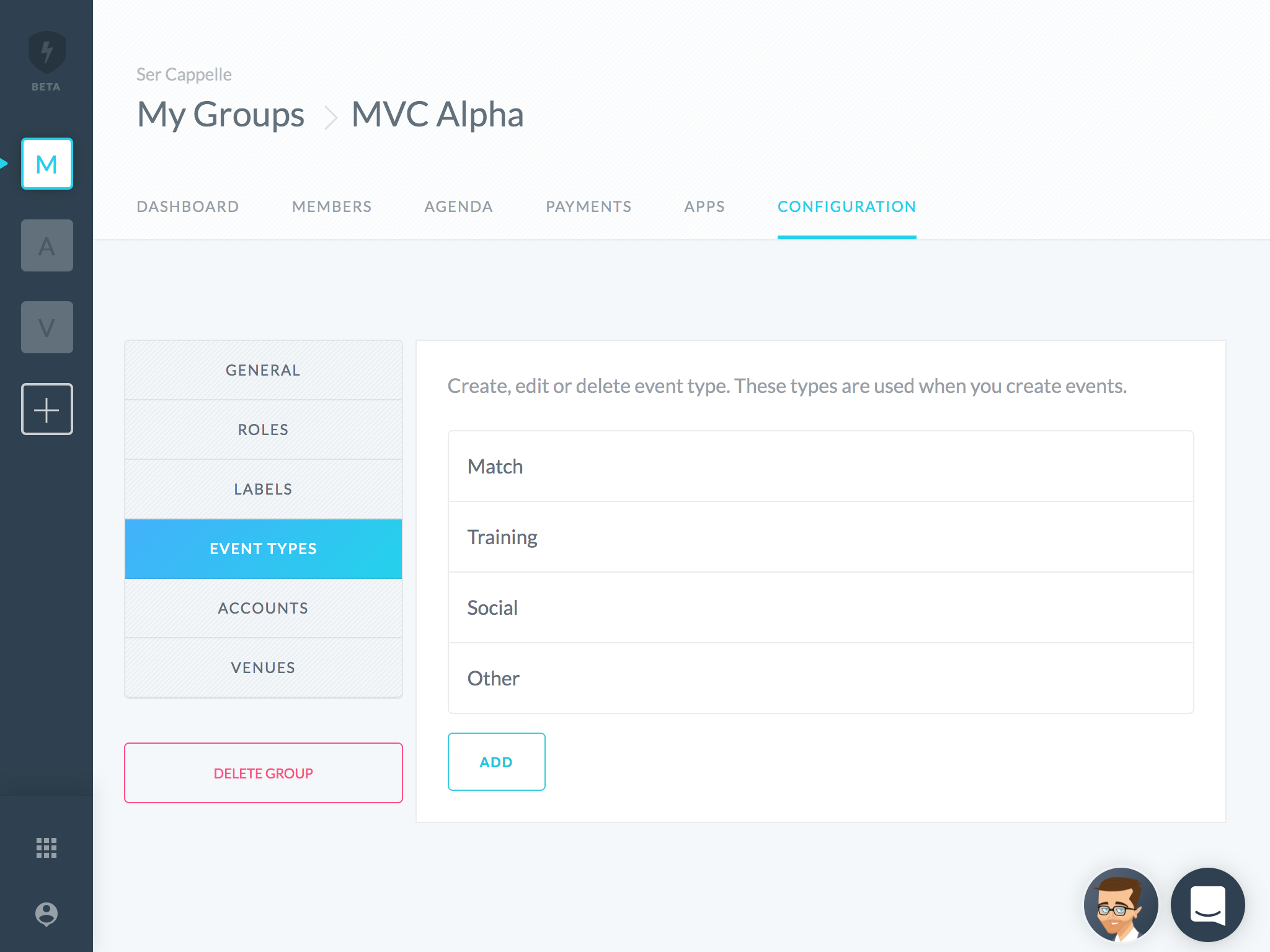Open the Members tab
Image resolution: width=1270 pixels, height=952 pixels.
pos(332,206)
